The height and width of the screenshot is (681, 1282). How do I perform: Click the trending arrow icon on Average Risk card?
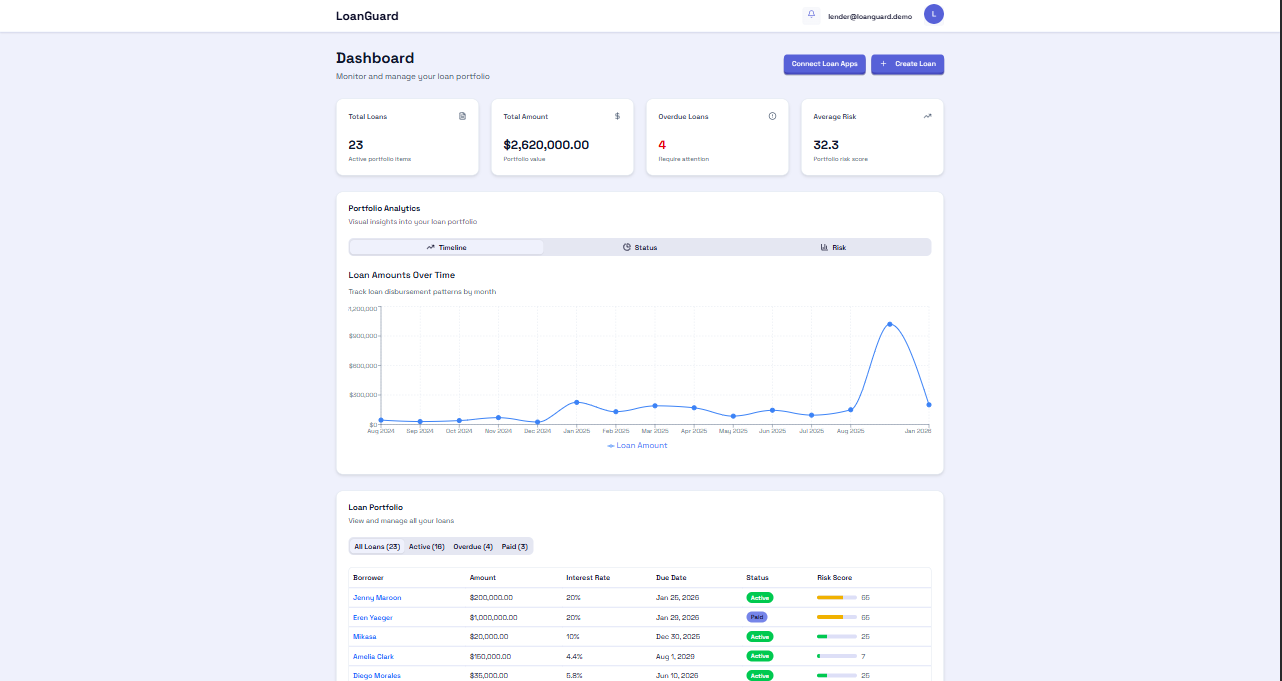[926, 116]
